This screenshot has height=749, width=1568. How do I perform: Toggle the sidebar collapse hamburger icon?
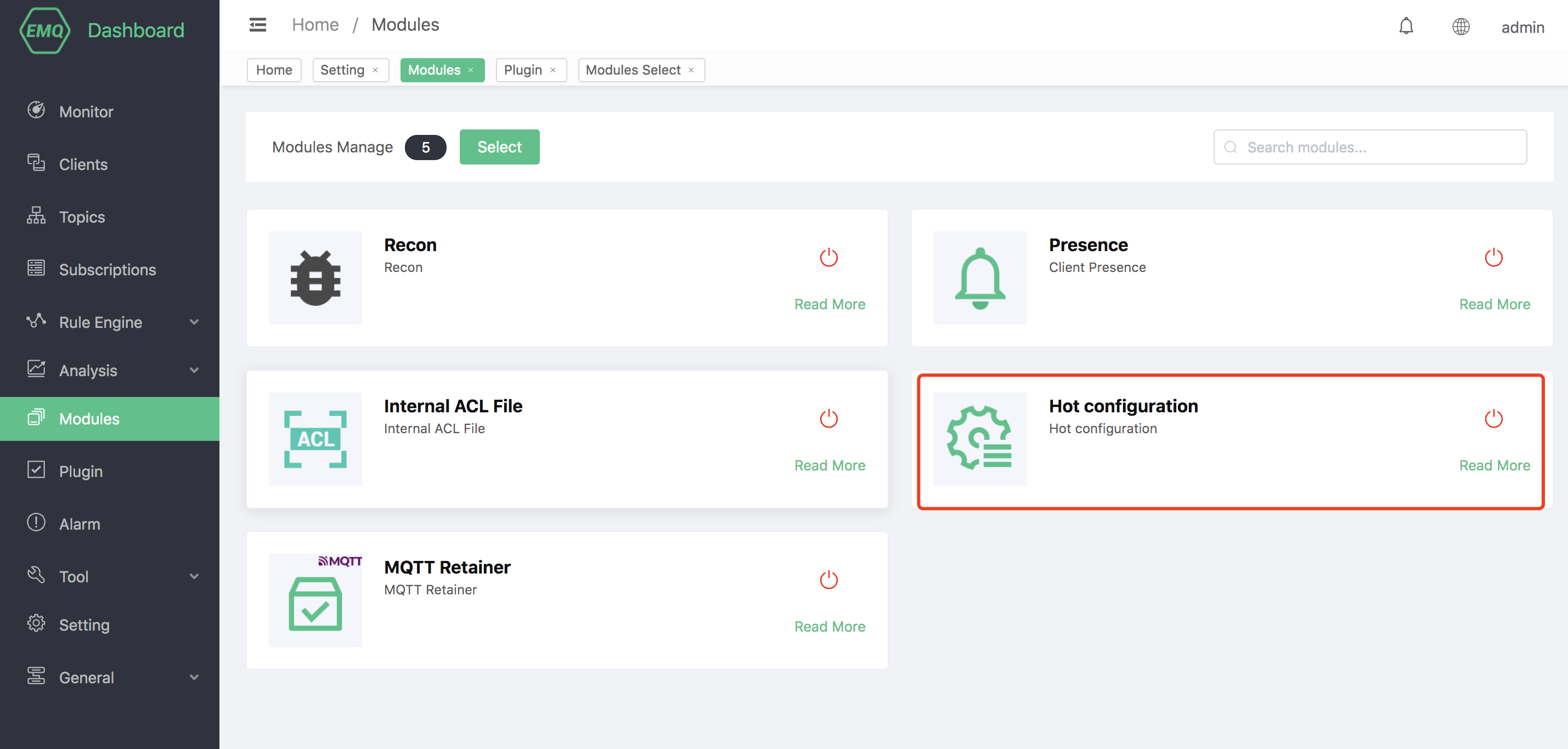tap(257, 25)
